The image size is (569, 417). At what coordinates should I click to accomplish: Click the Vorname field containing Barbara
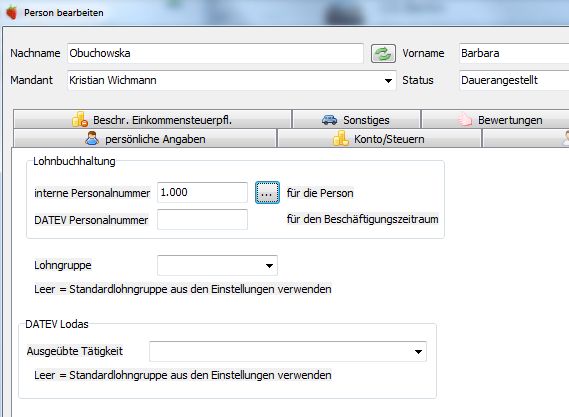[514, 53]
